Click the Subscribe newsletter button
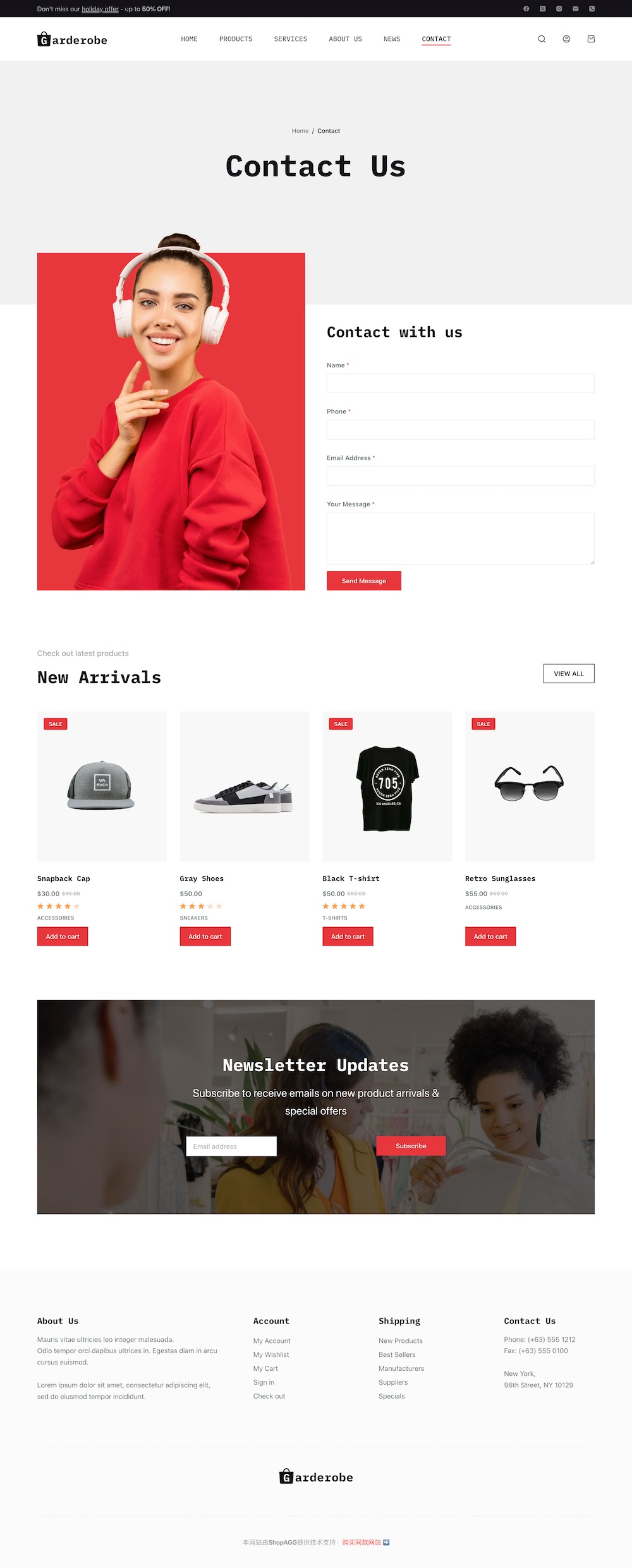Screen dimensions: 632x1568 411,1146
